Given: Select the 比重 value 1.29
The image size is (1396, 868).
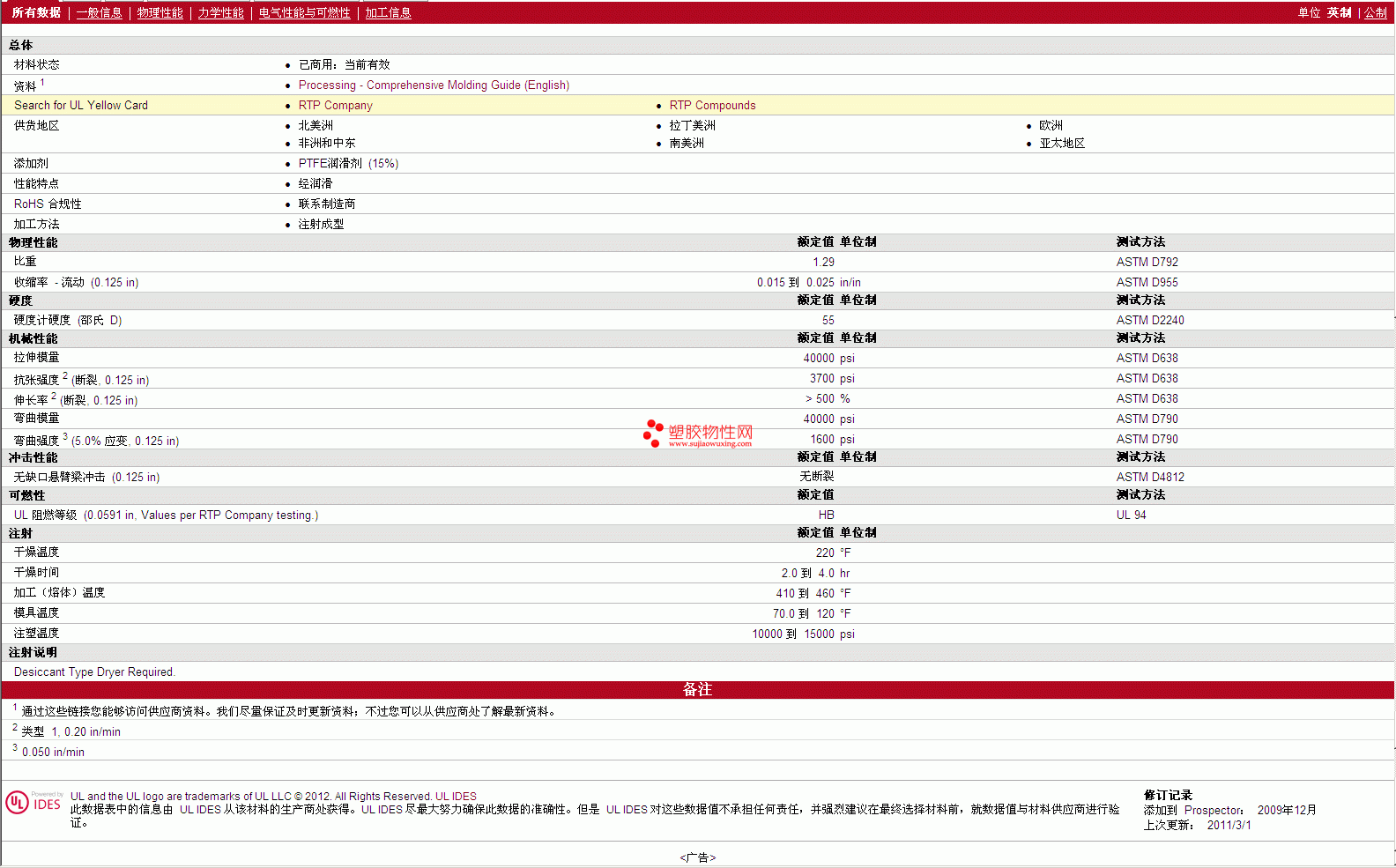Looking at the screenshot, I should tap(823, 262).
